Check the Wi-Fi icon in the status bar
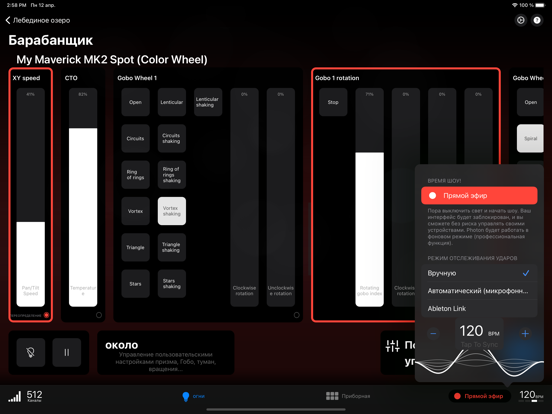552x414 pixels. pyautogui.click(x=515, y=5)
